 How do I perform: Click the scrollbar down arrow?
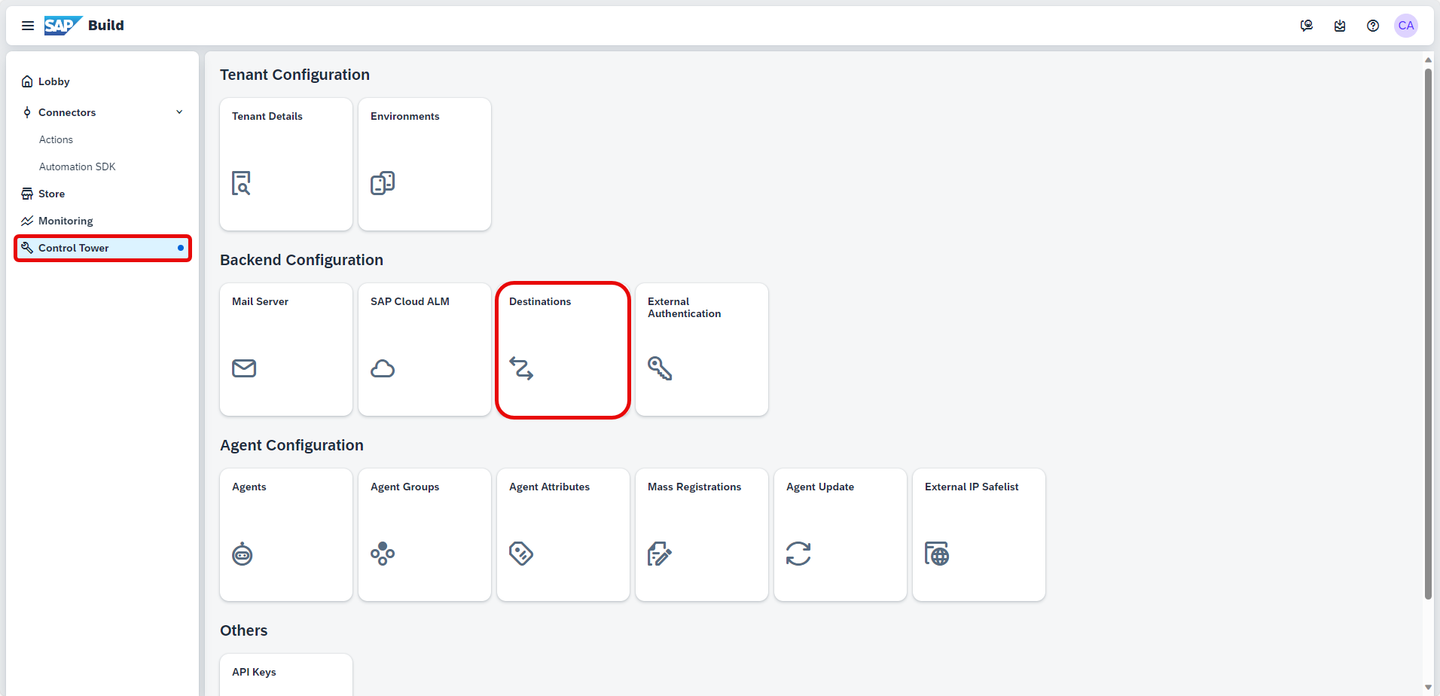1428,688
